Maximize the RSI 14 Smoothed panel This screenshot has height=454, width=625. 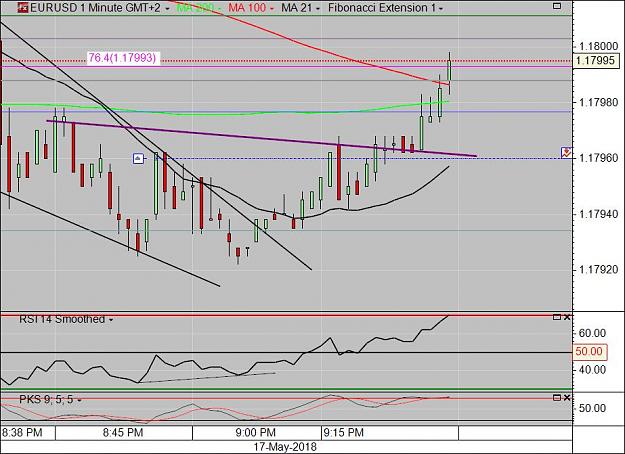coord(557,317)
